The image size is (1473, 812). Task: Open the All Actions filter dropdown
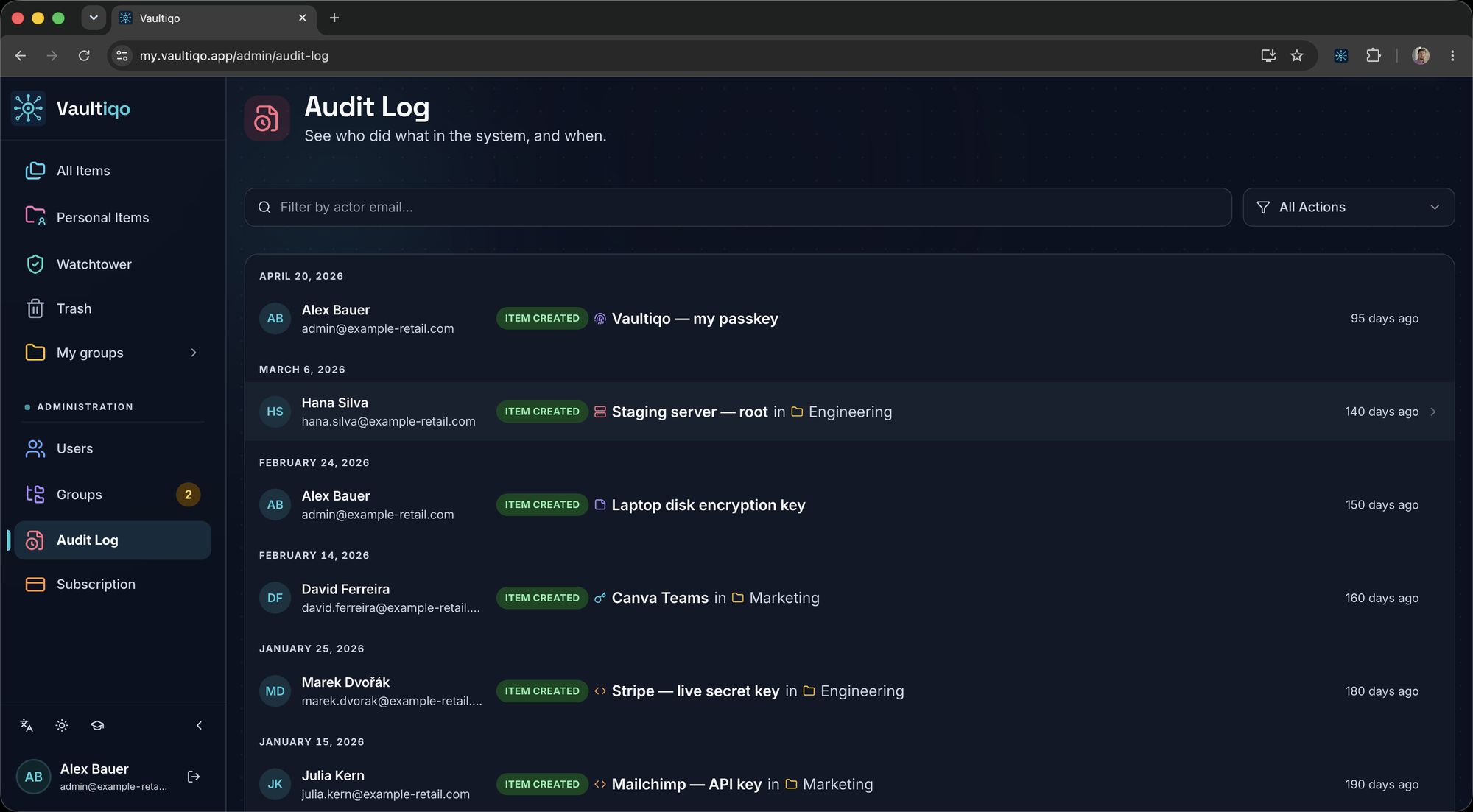1349,208
